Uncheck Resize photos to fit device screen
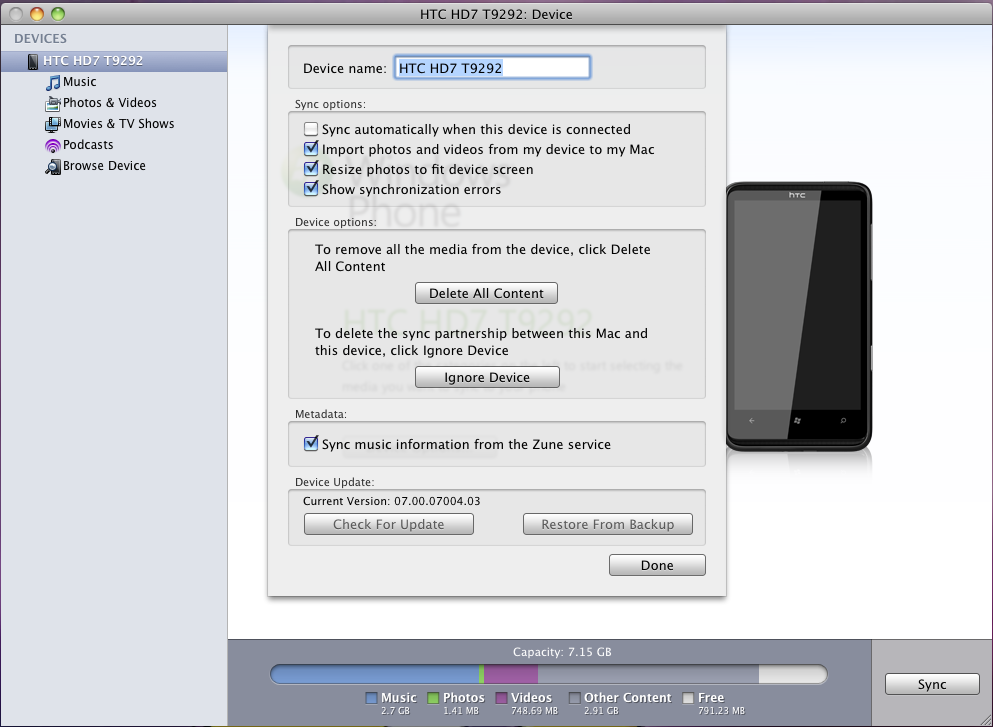The height and width of the screenshot is (727, 993). point(311,168)
